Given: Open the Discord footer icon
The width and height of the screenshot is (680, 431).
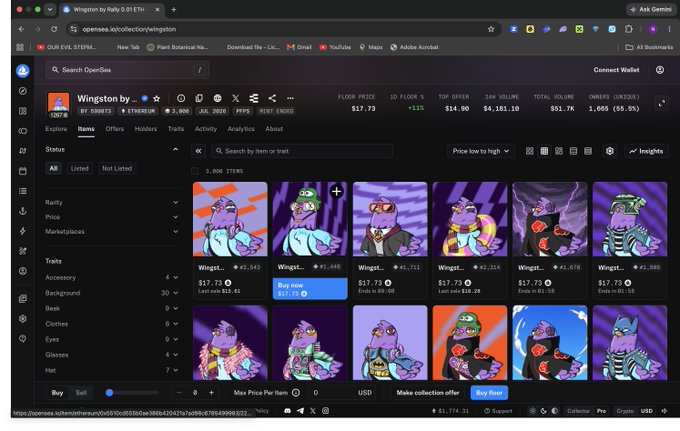Looking at the screenshot, I should [287, 411].
